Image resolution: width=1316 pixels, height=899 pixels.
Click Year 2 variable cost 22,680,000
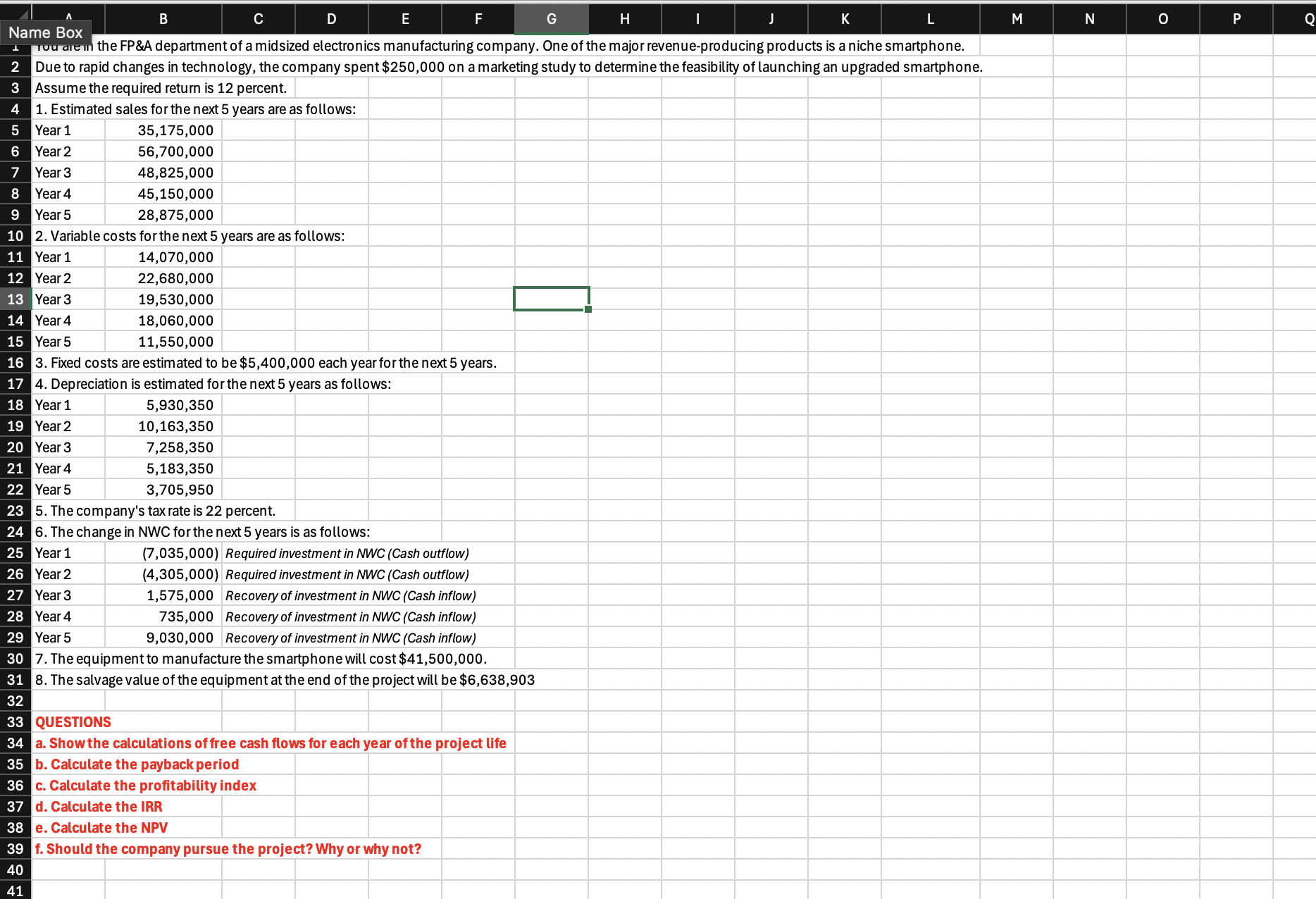163,278
